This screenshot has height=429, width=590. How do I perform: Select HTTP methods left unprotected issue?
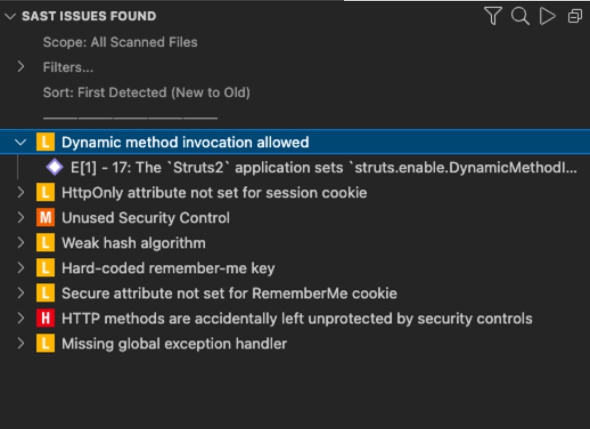click(x=297, y=318)
